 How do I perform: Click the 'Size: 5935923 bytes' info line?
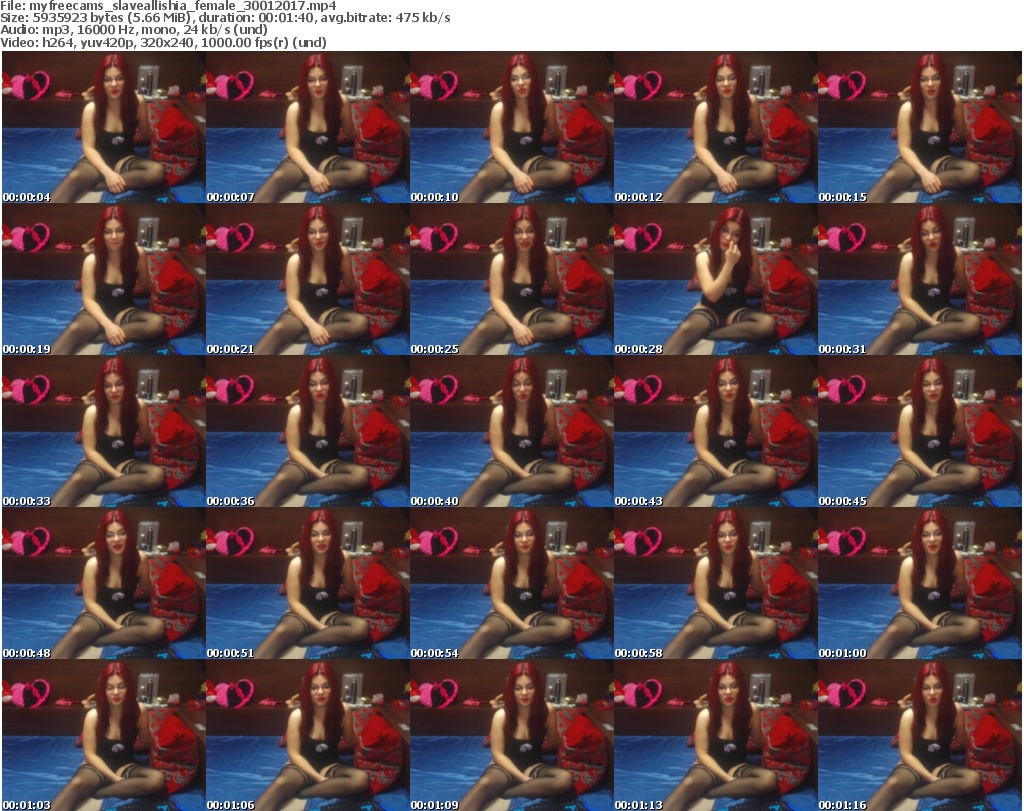coord(225,18)
